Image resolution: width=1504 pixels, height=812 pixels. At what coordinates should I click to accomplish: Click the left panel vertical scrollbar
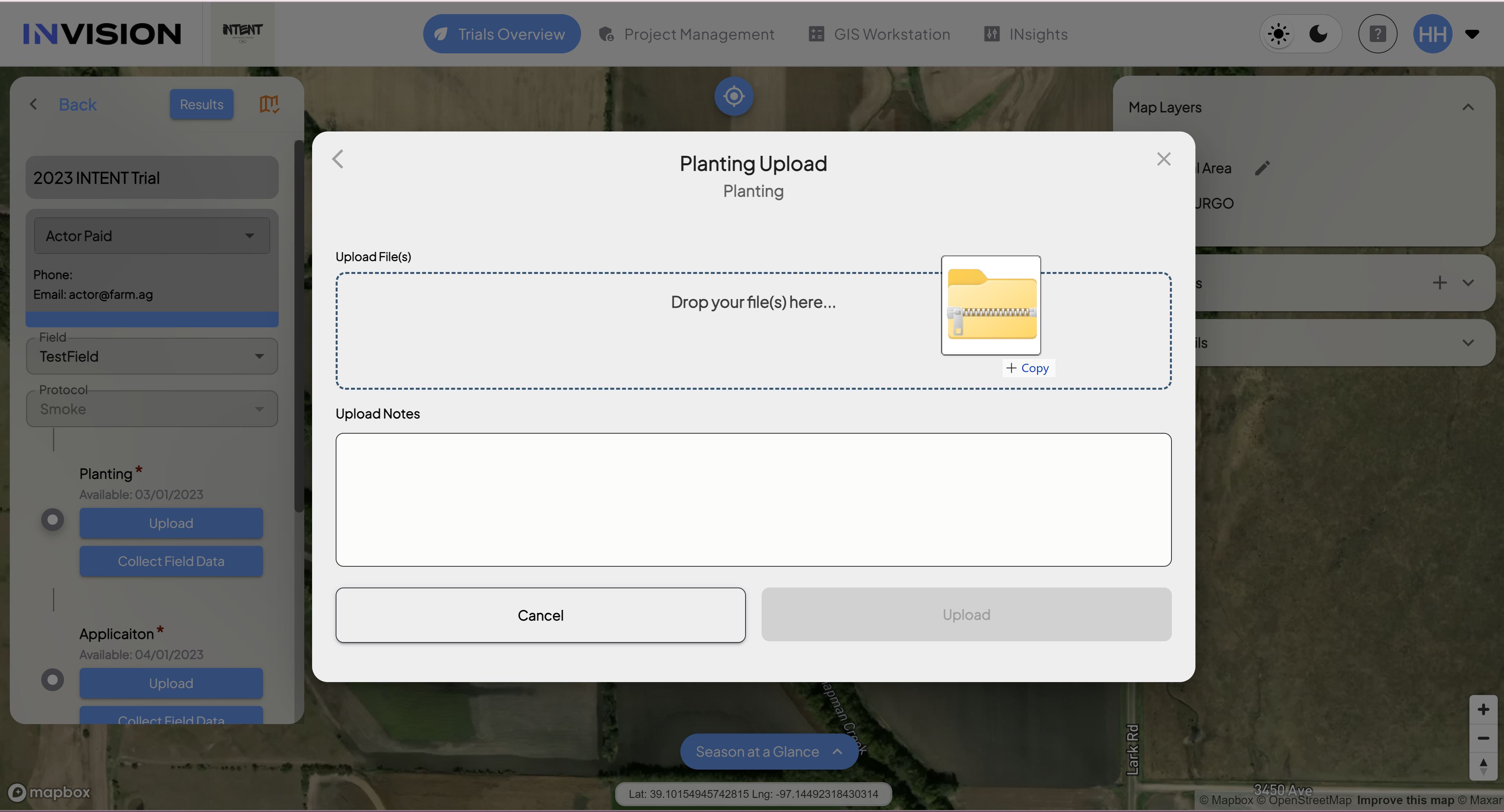click(x=298, y=327)
